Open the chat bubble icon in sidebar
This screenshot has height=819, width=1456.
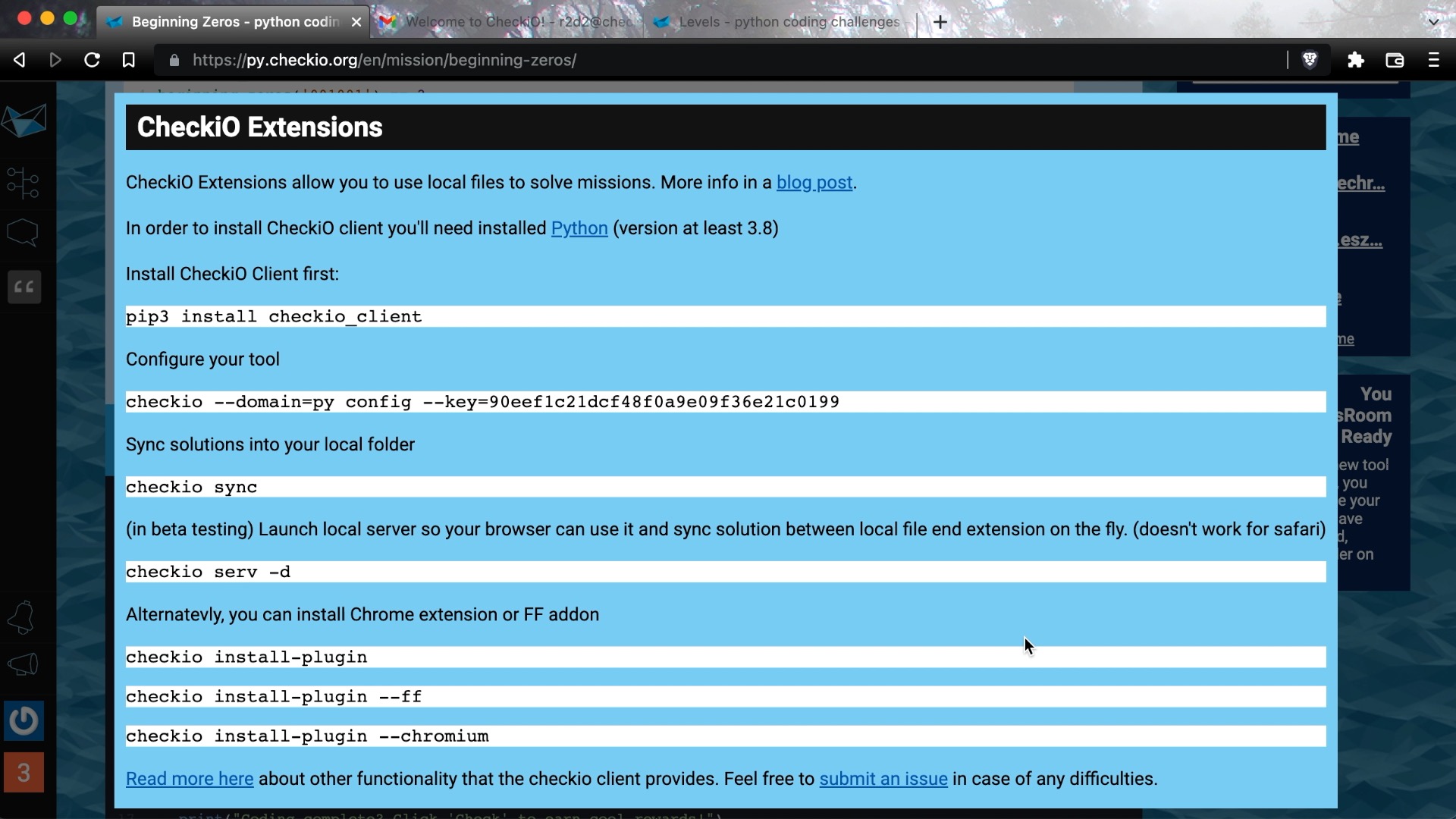point(23,233)
